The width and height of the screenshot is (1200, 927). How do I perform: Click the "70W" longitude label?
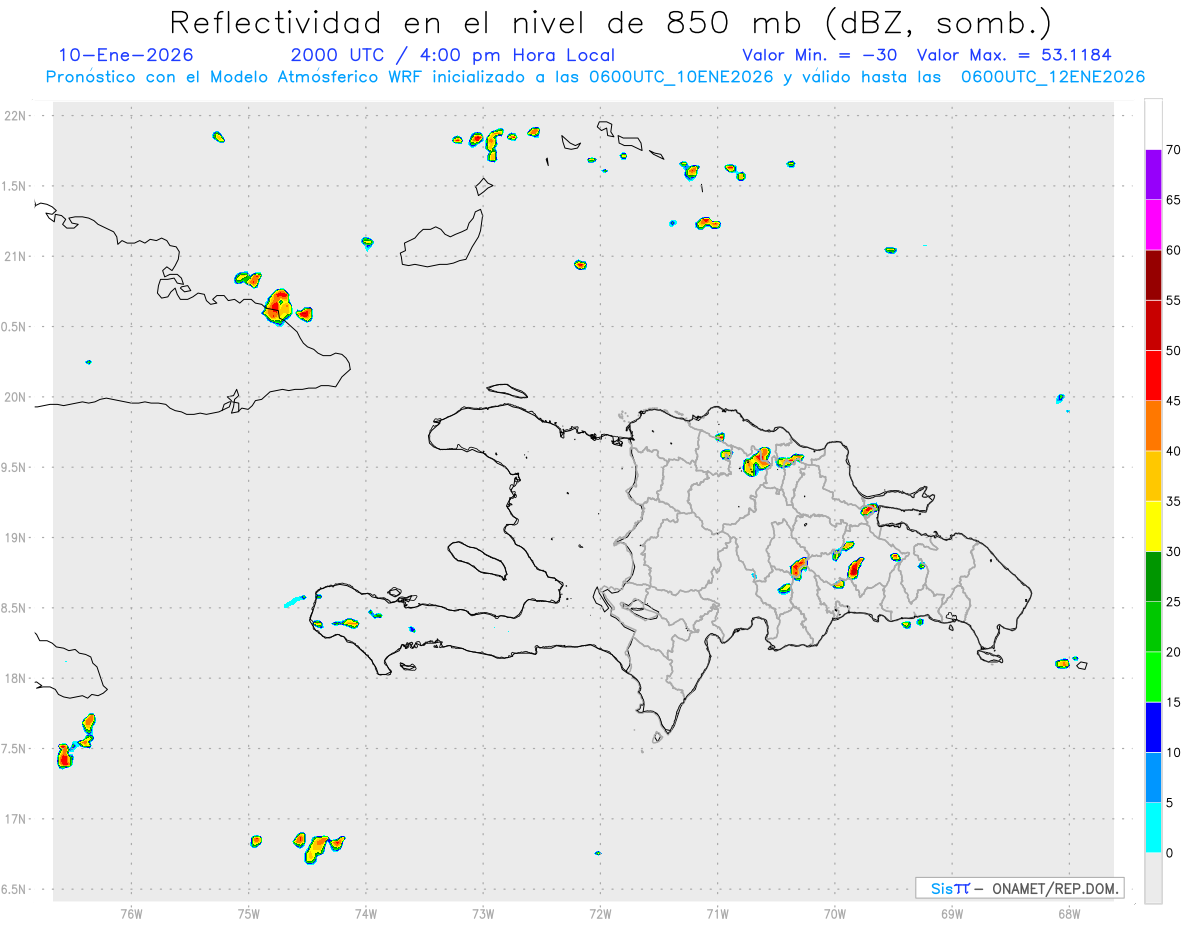click(x=835, y=913)
